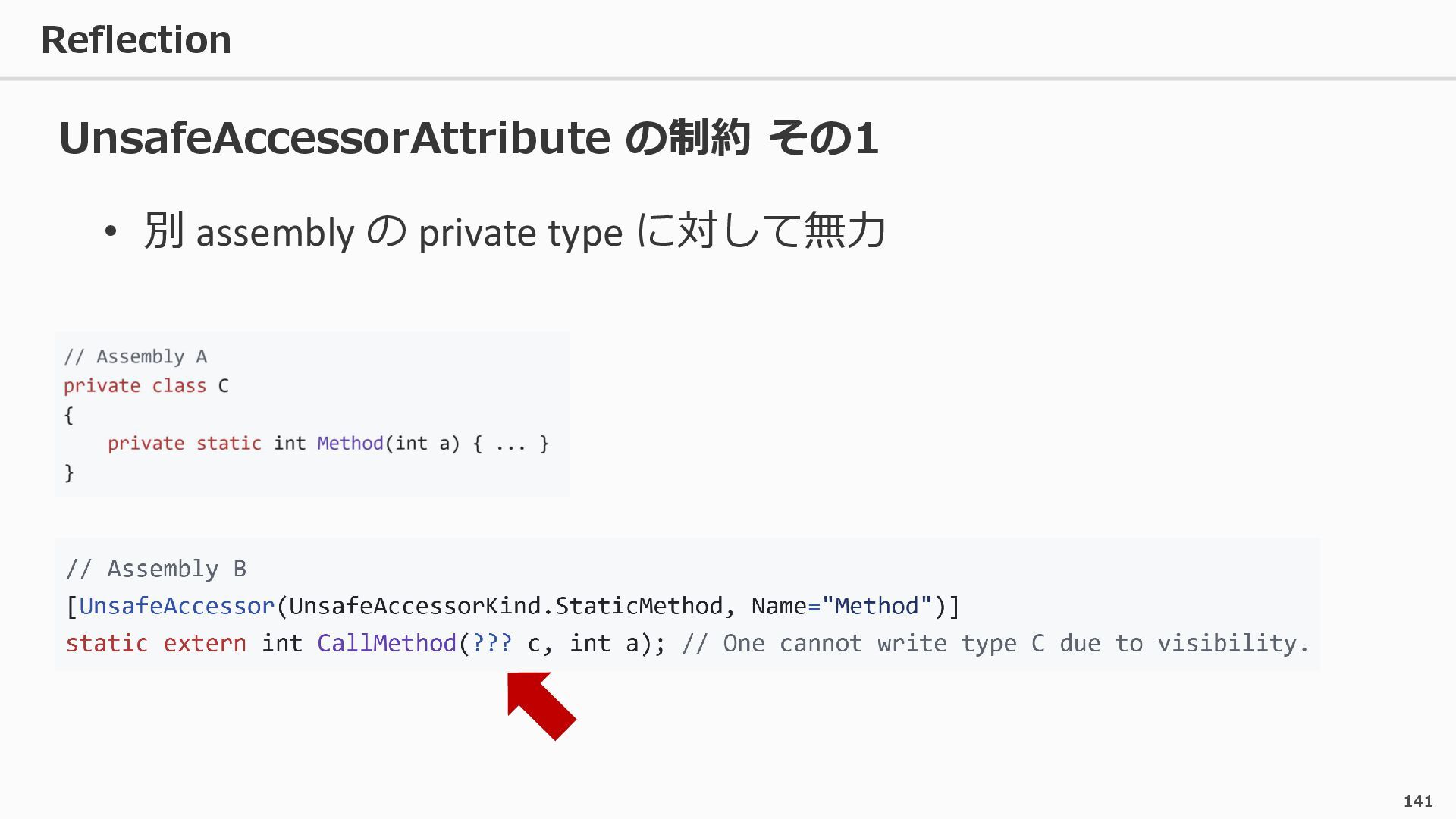1456x819 pixels.
Task: Click the Assembly A code block closing brace
Action: pos(69,473)
